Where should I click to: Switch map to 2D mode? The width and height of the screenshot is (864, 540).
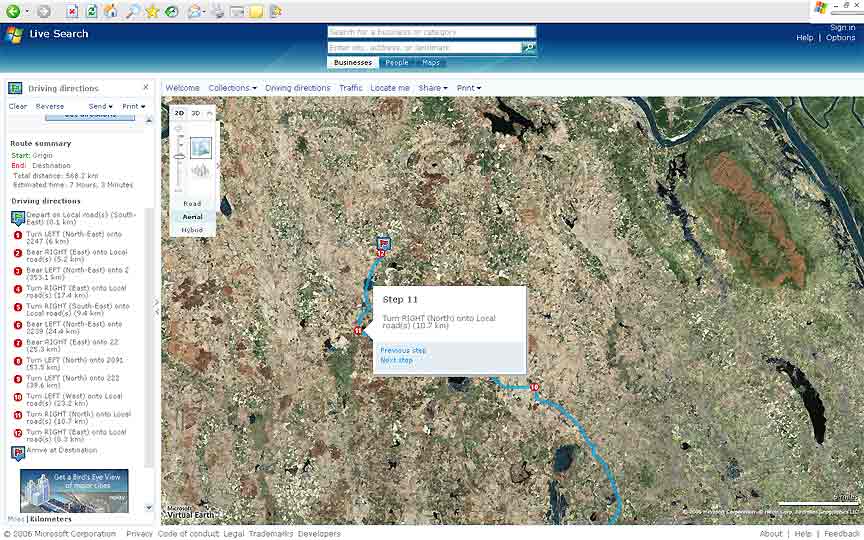click(179, 113)
